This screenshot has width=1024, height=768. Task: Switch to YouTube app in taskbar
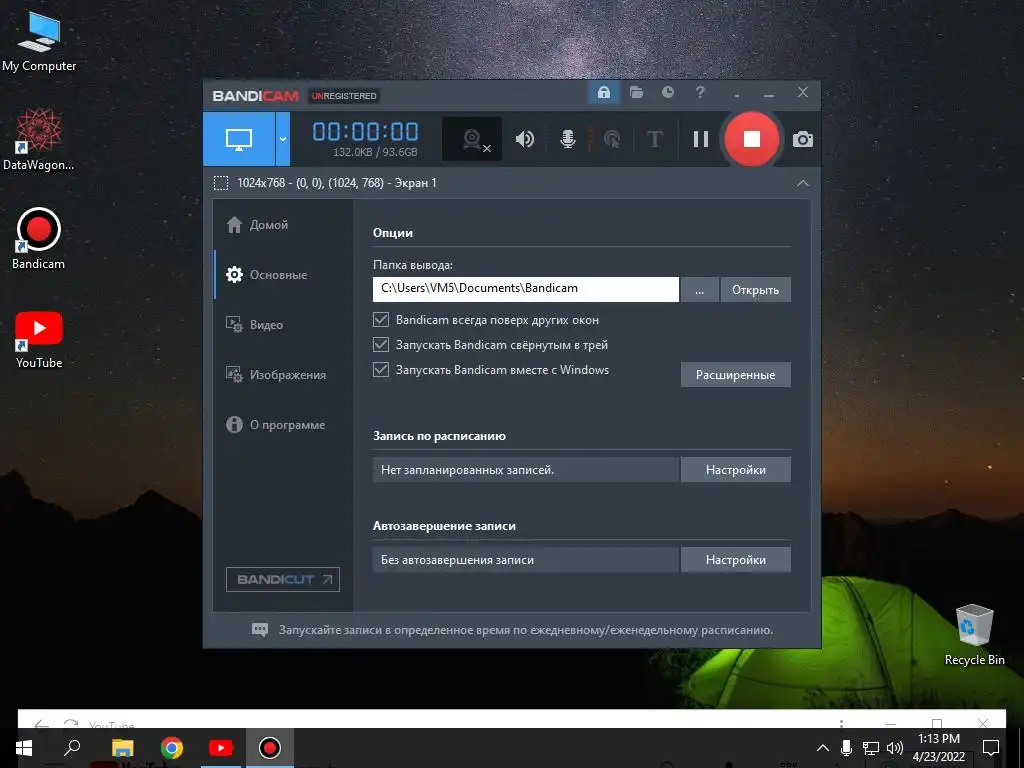pos(221,748)
